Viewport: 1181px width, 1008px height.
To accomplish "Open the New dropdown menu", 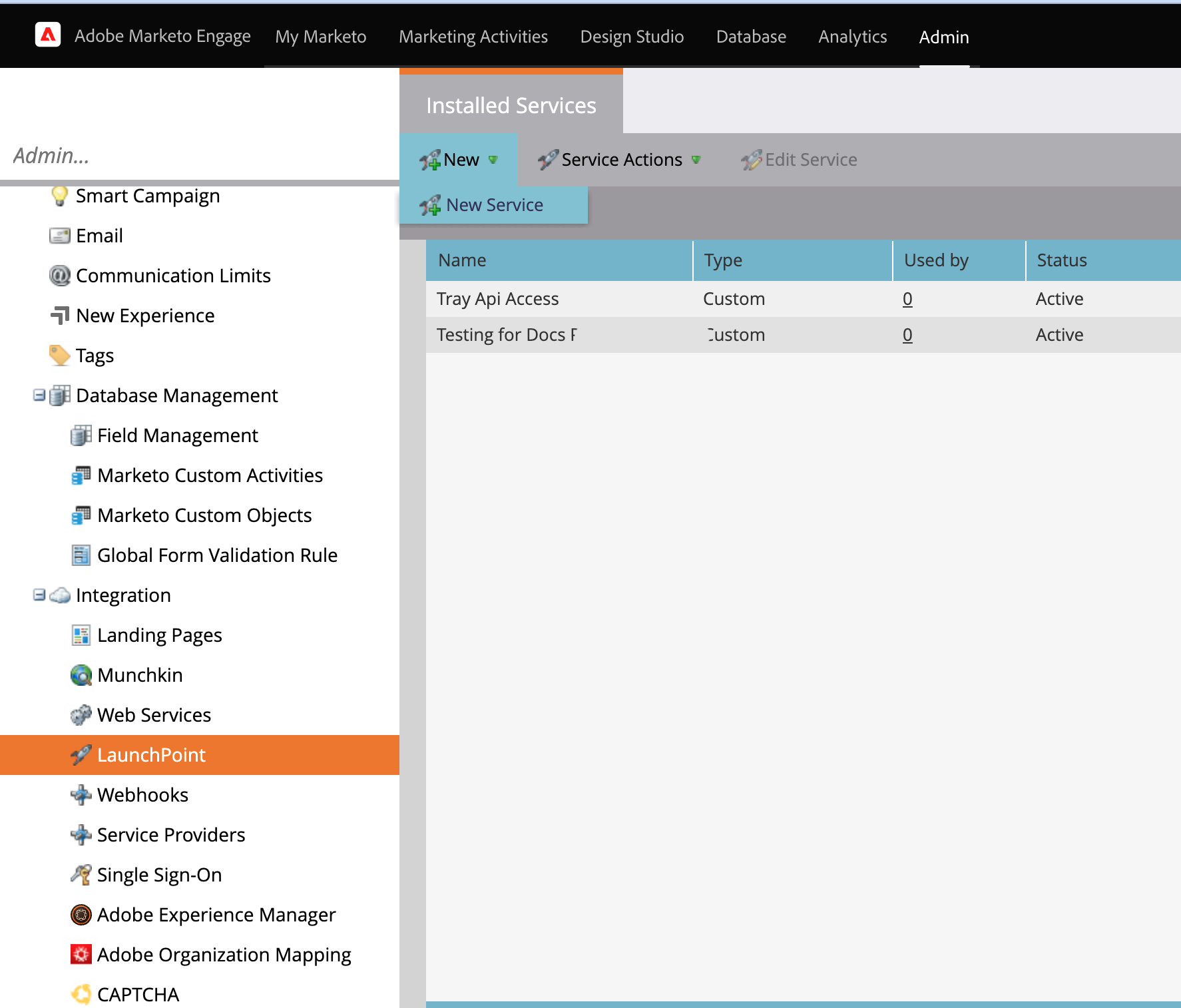I will click(x=459, y=160).
